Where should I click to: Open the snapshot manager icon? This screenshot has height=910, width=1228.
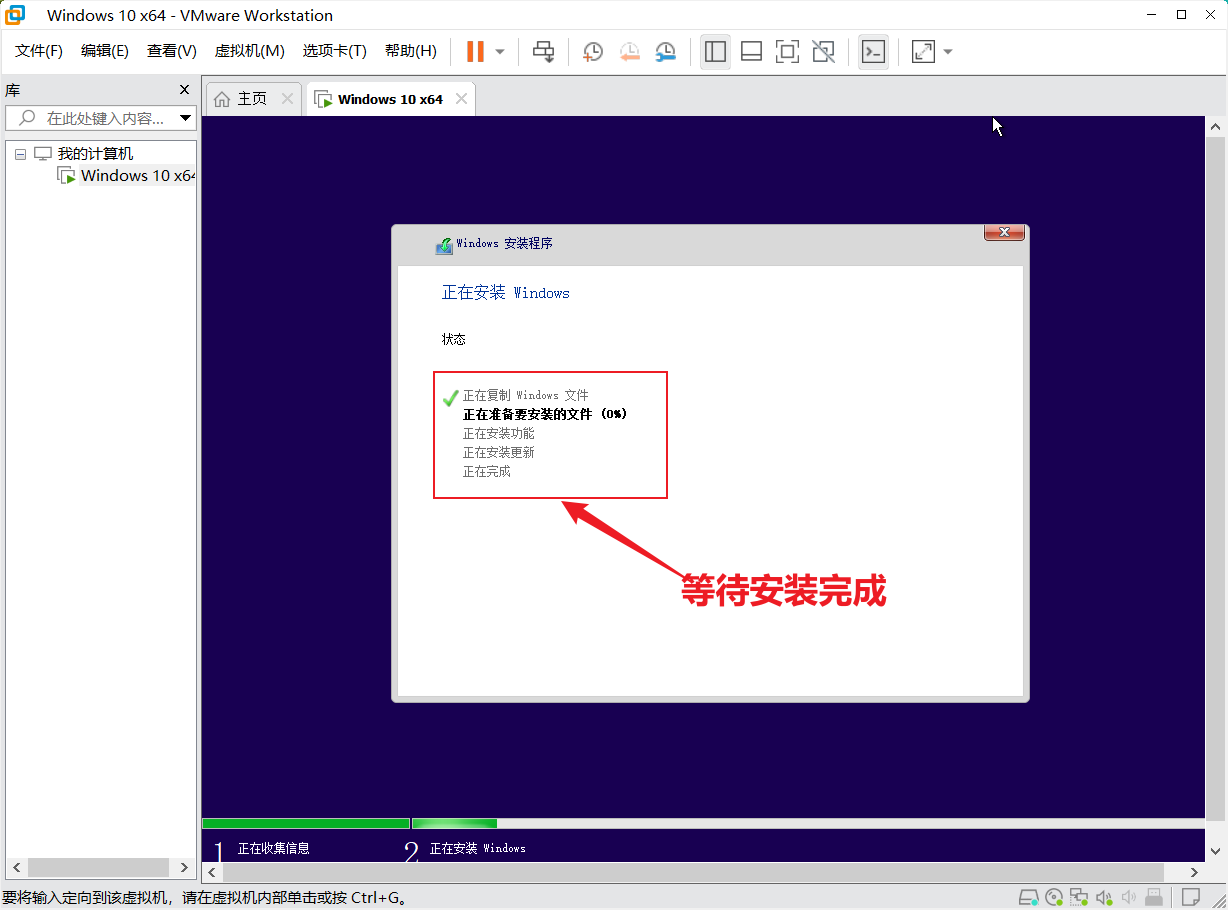pos(665,51)
